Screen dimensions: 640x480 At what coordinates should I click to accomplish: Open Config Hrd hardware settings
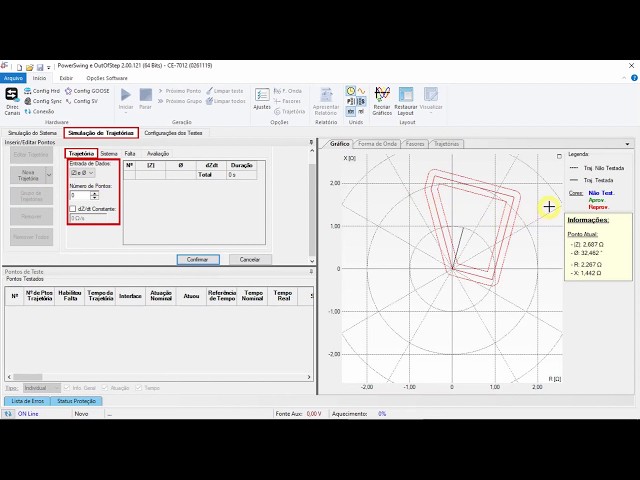(x=42, y=91)
